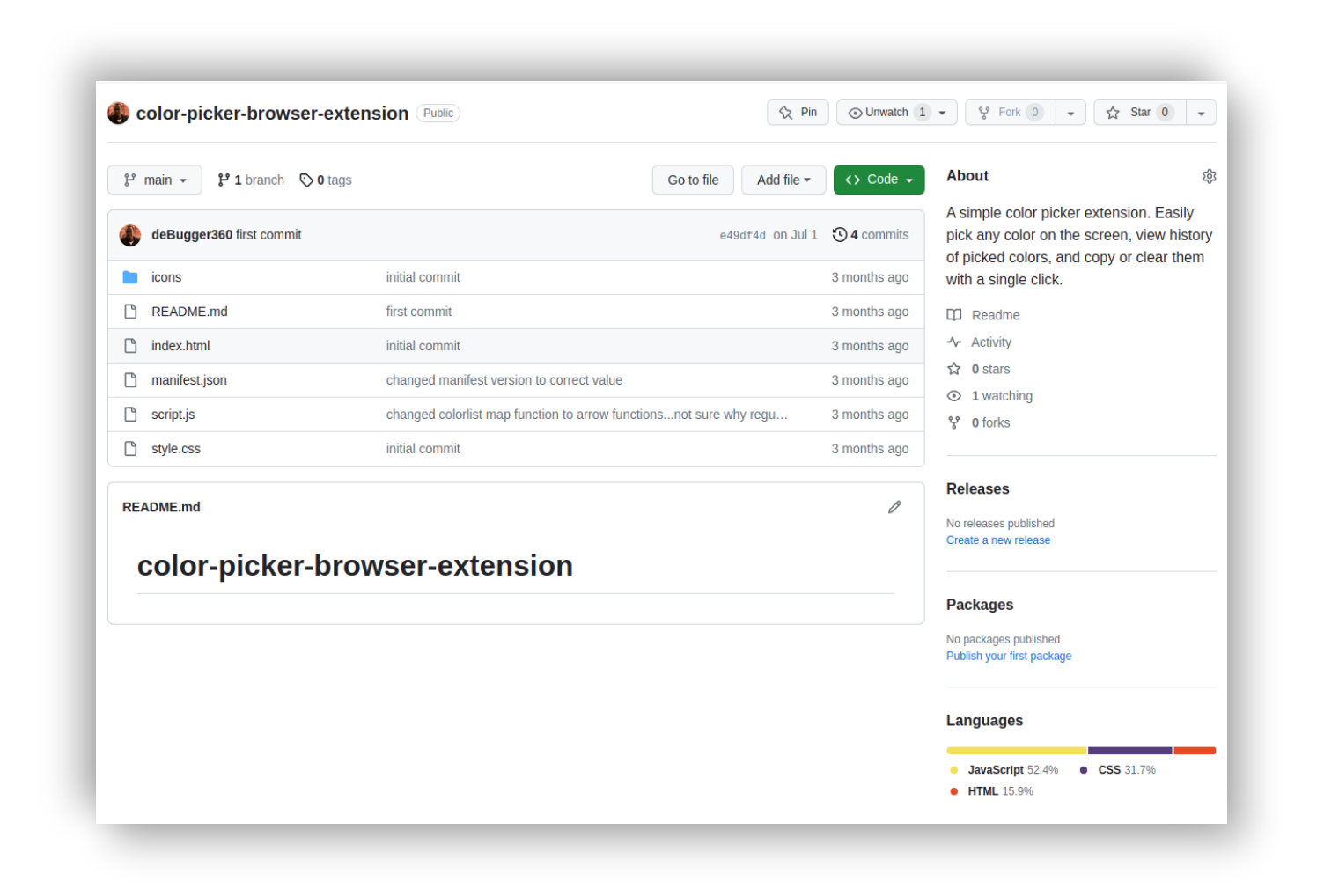Open the Activity link in About

(x=990, y=342)
